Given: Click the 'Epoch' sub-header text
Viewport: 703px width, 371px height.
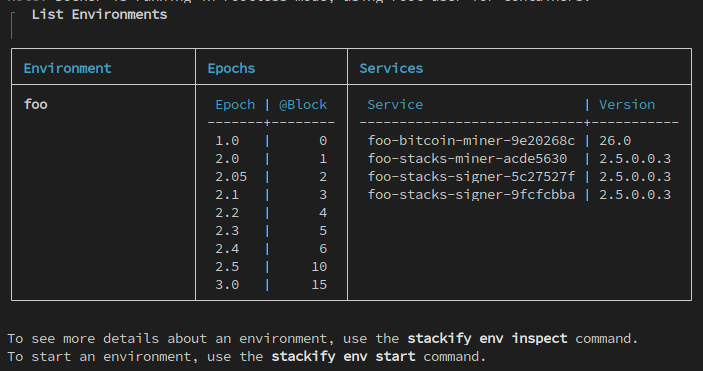Looking at the screenshot, I should tap(235, 105).
